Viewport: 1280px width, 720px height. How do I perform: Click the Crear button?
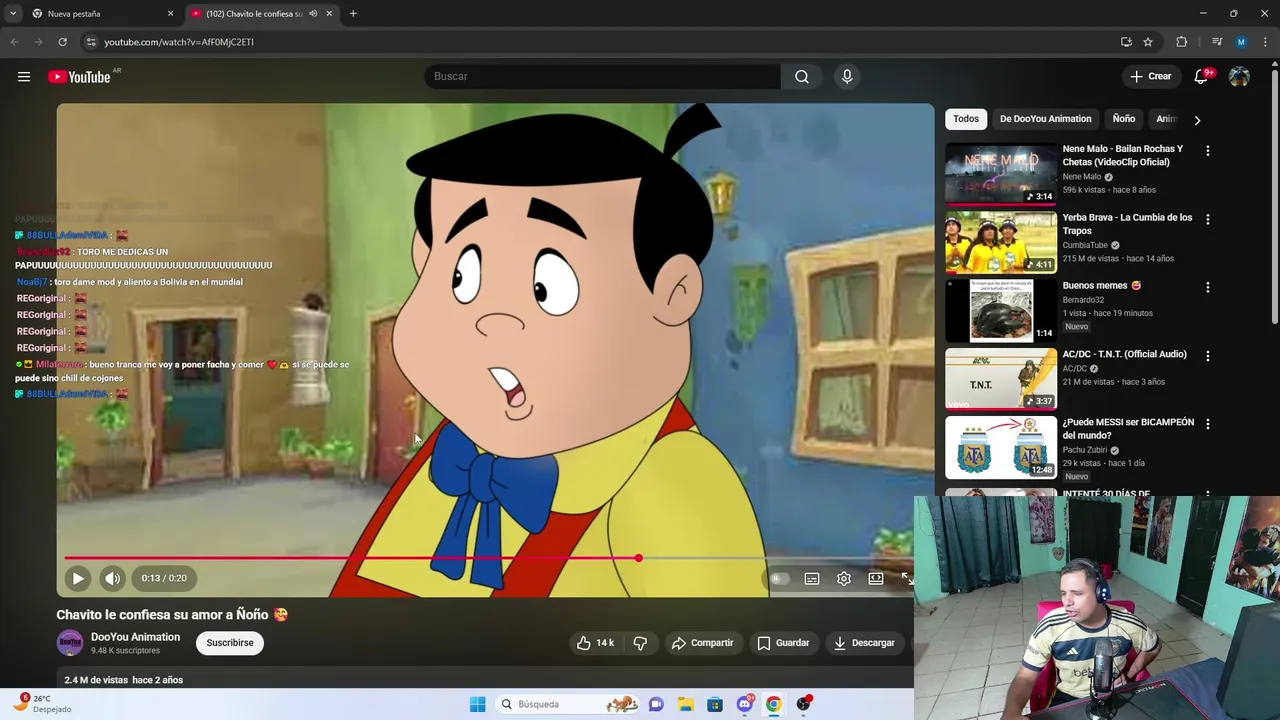[x=1151, y=76]
